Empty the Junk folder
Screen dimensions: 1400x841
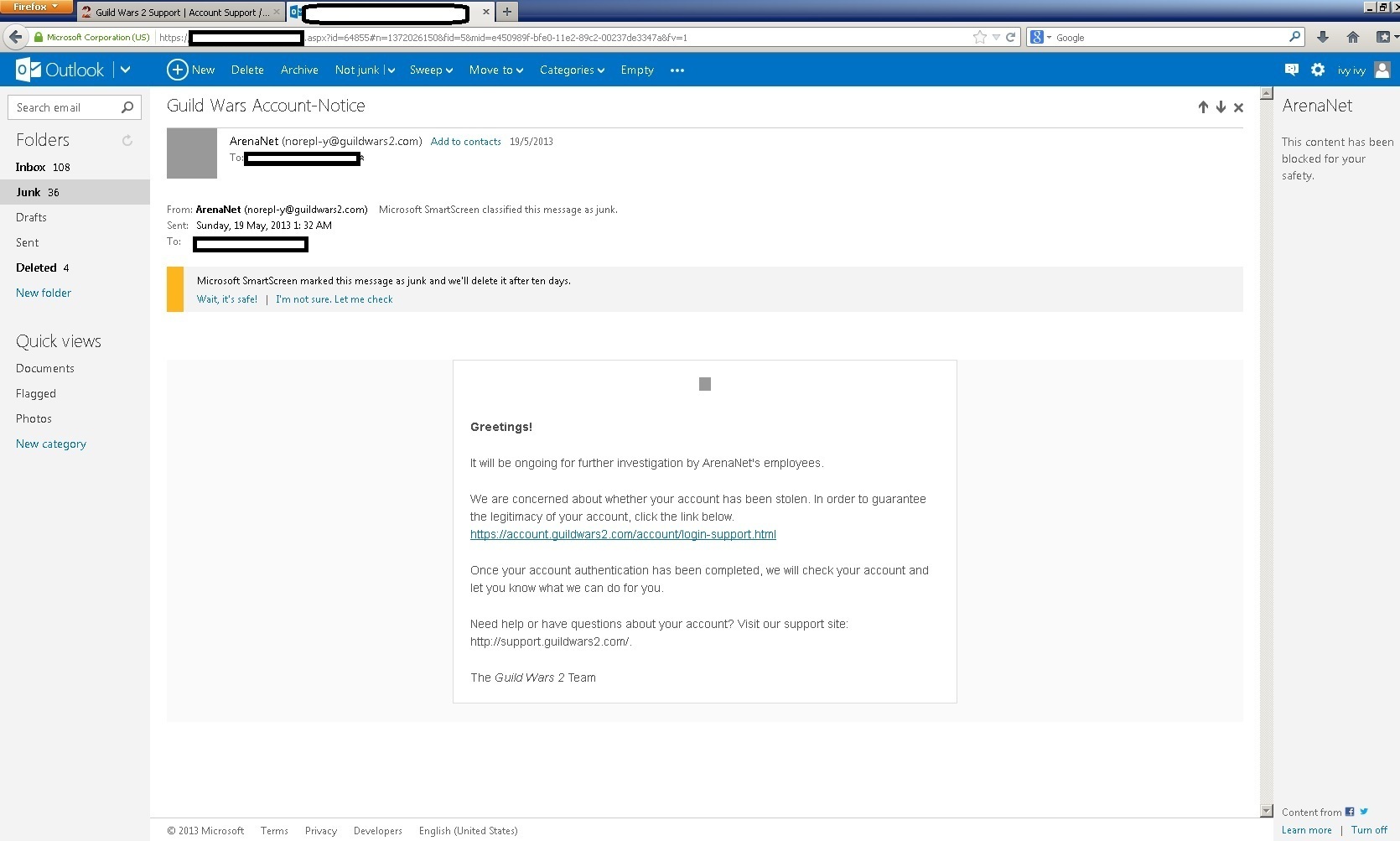click(637, 70)
